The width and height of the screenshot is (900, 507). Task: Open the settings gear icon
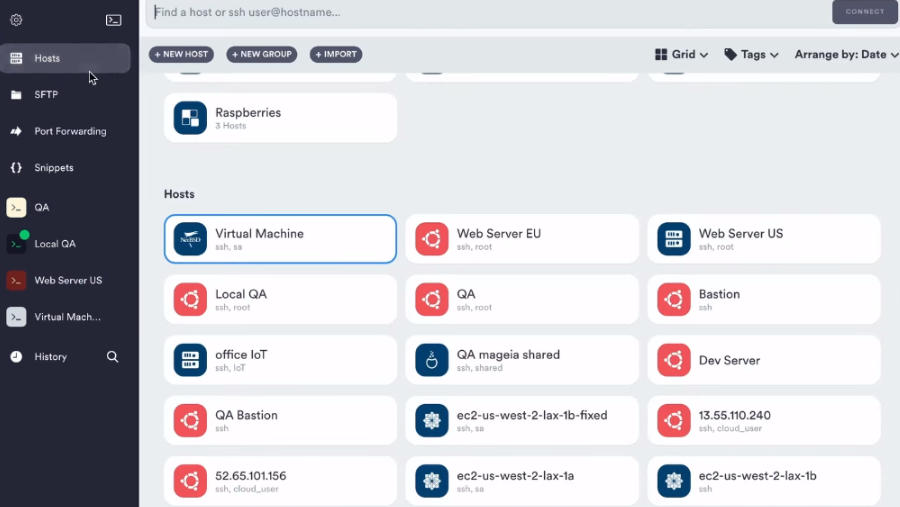pos(16,20)
